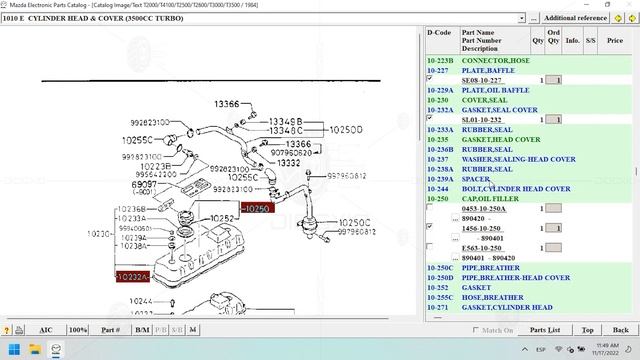Click ellipsis next to 890401 - 890420 range
The width and height of the screenshot is (640, 360).
pos(455,258)
